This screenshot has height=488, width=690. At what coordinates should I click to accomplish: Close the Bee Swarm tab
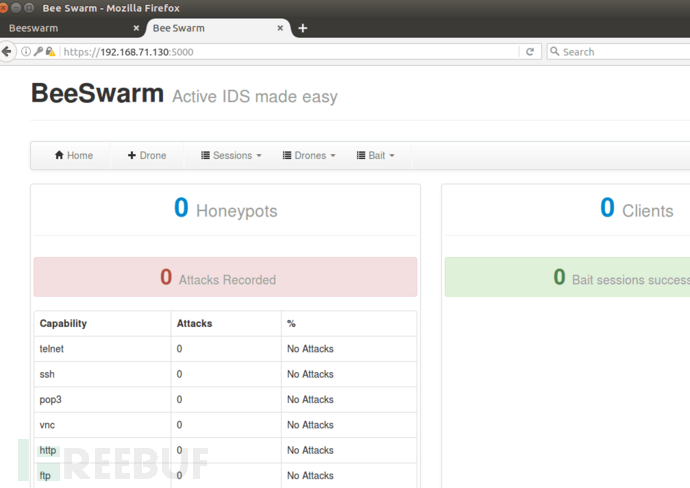(x=280, y=28)
